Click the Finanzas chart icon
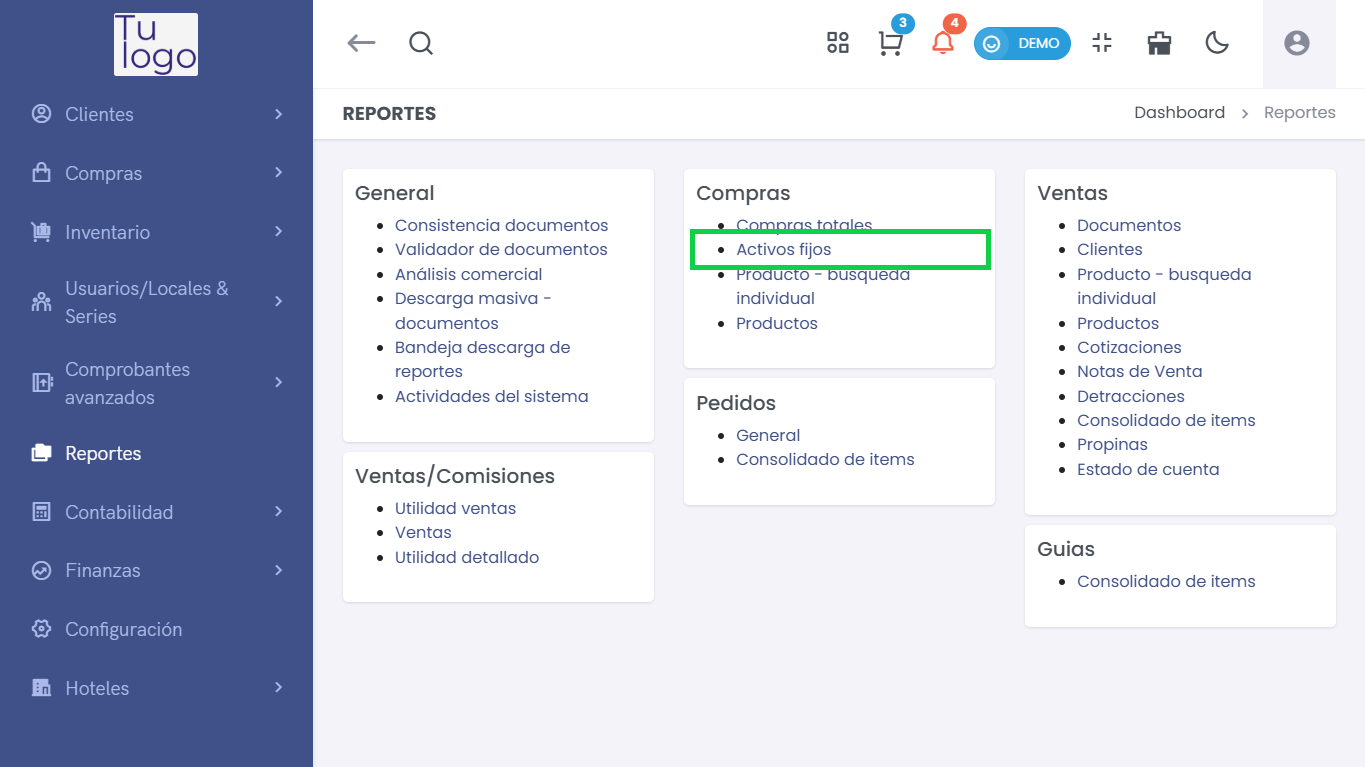1365x767 pixels. coord(41,571)
